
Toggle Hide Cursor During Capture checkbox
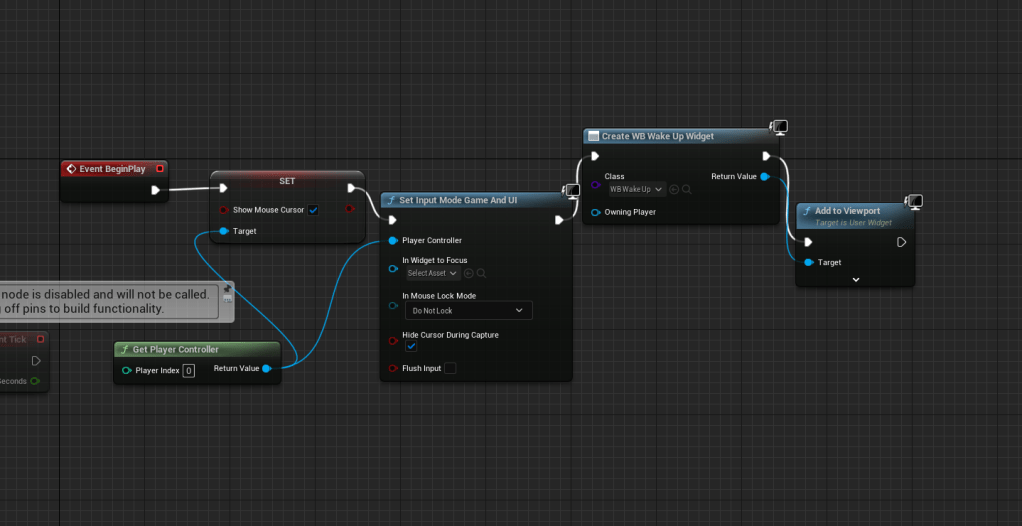pos(411,346)
